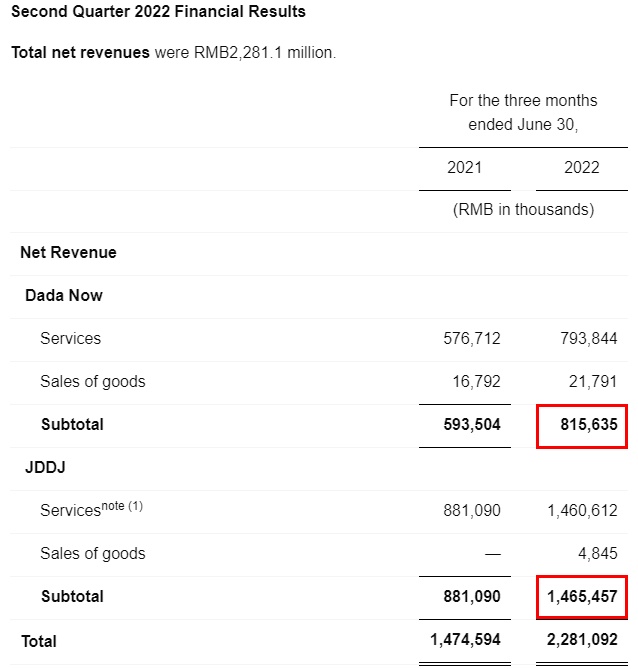Select the 793,844 services value
The image size is (638, 669).
point(589,339)
